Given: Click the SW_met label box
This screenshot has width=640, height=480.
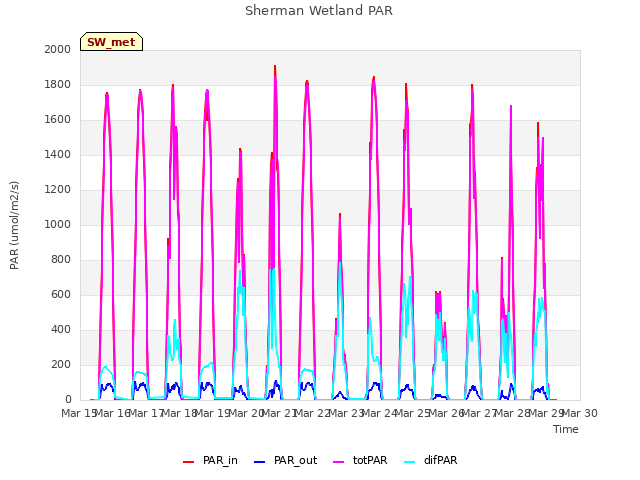Looking at the screenshot, I should pyautogui.click(x=111, y=42).
